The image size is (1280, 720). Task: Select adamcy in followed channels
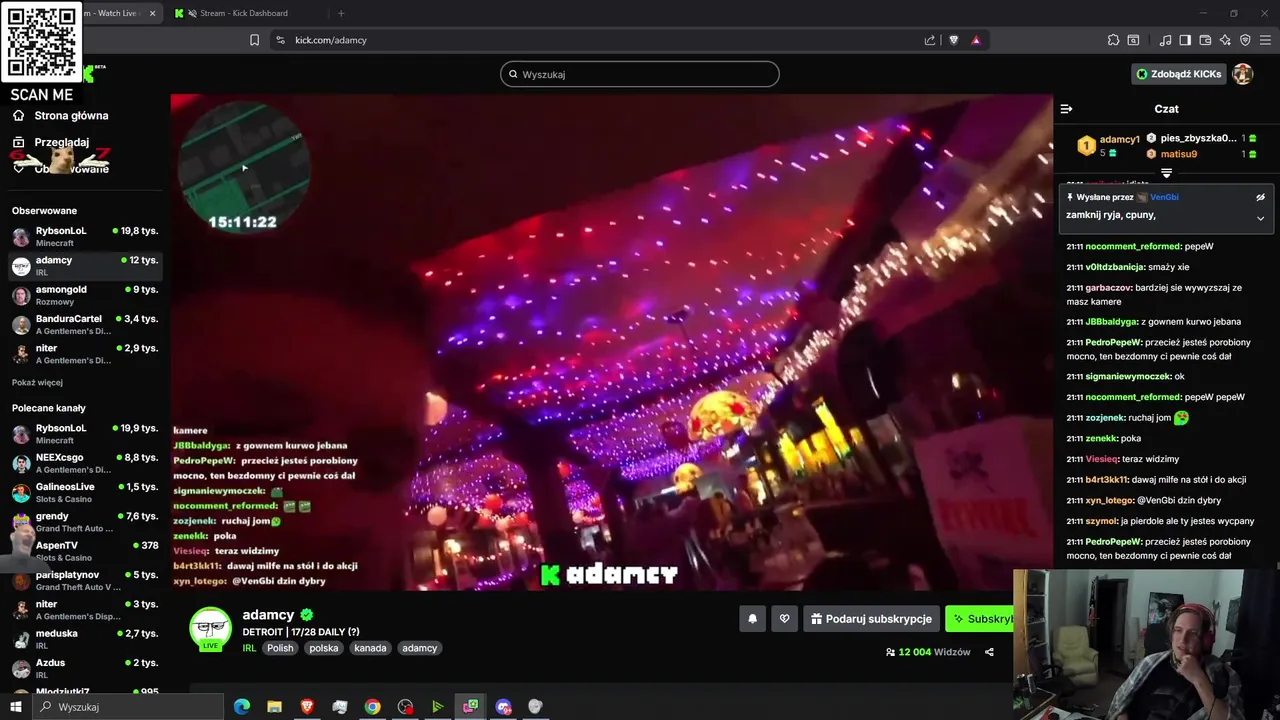pos(85,266)
